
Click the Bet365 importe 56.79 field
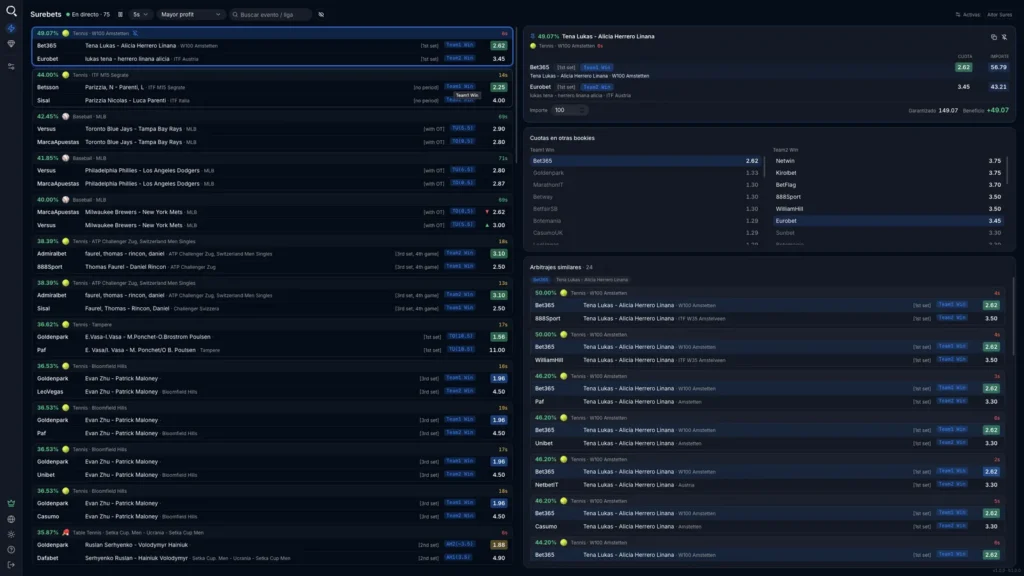[x=998, y=67]
